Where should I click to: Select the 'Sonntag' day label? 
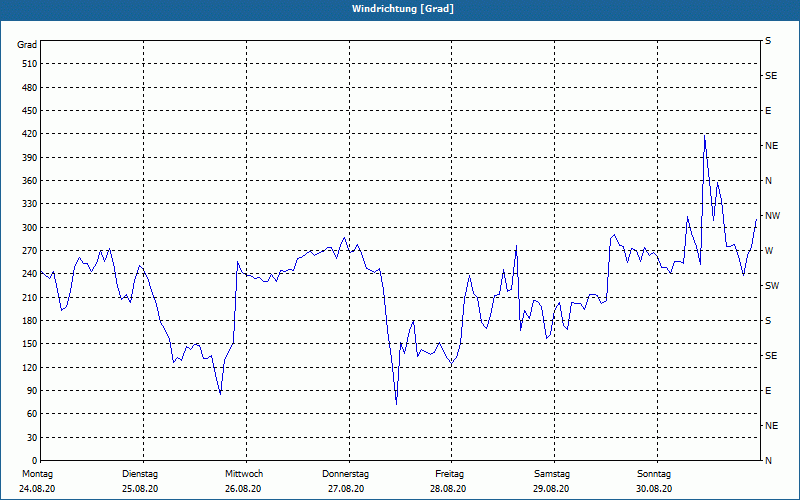click(x=654, y=474)
